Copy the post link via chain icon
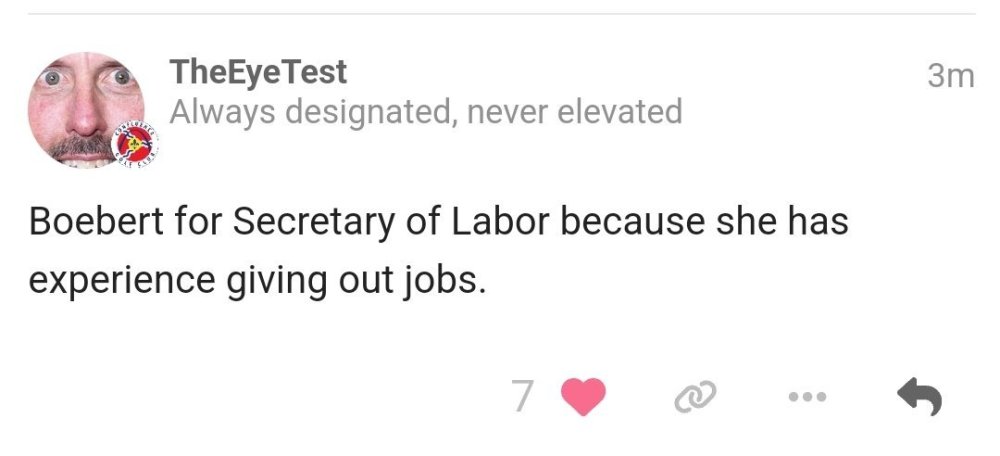This screenshot has height=456, width=1000. coord(690,398)
